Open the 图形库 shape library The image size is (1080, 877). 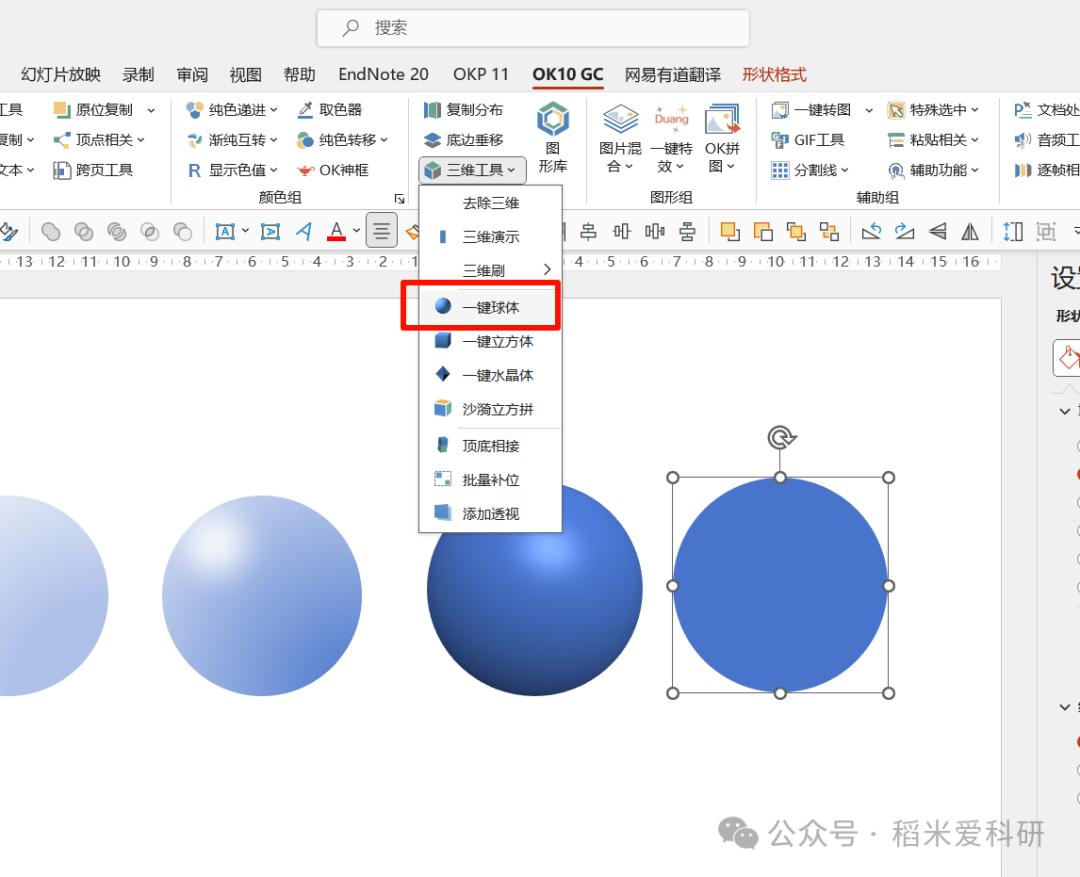click(x=552, y=136)
